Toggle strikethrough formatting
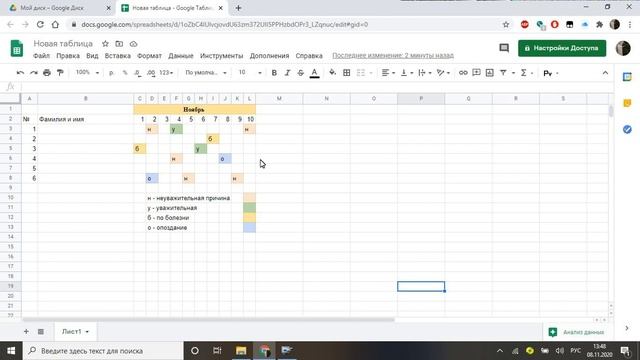The image size is (640, 360). click(x=300, y=73)
